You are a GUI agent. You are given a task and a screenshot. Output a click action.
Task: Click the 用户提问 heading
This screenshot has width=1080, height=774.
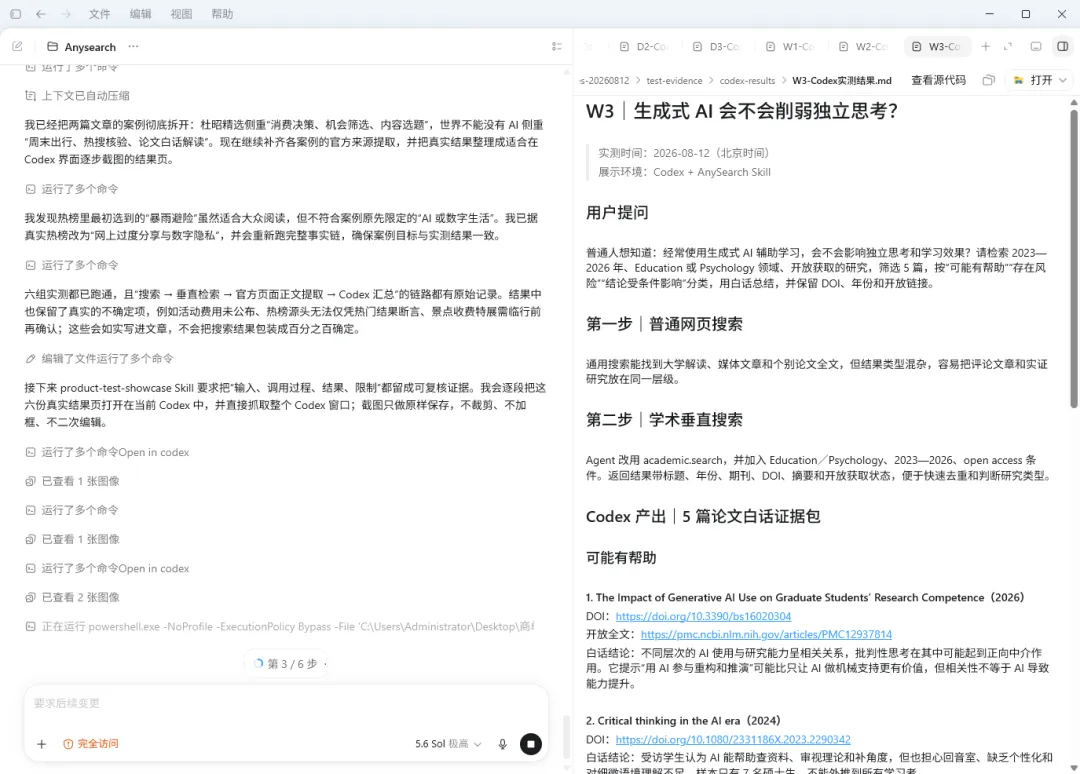click(x=617, y=213)
